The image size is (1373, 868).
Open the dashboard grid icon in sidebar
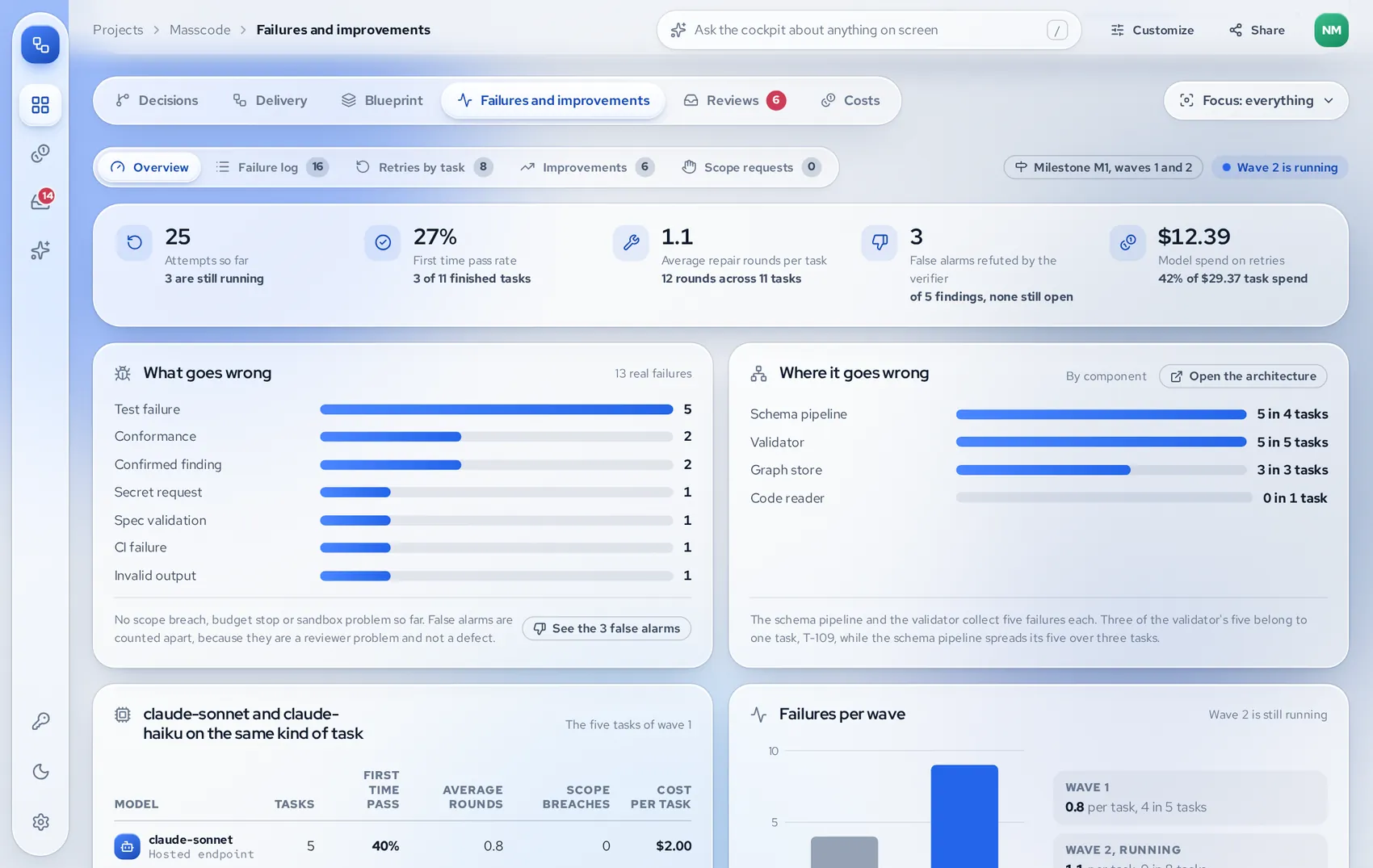40,105
